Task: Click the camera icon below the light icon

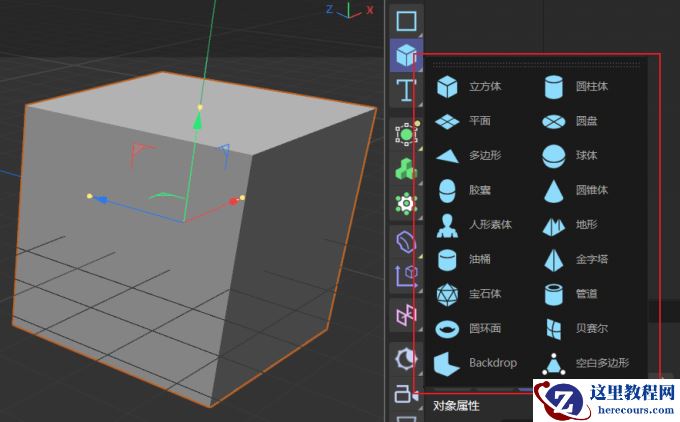Action: 404,394
